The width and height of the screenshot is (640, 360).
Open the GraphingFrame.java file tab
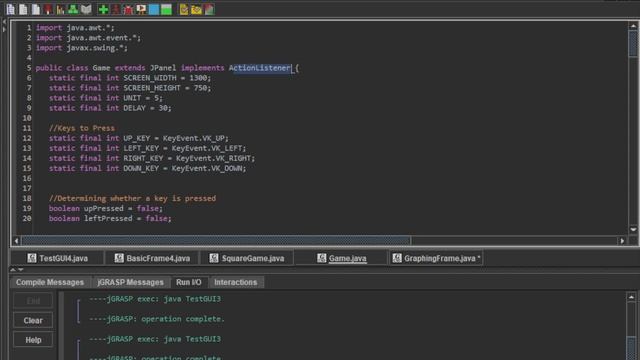pyautogui.click(x=436, y=258)
